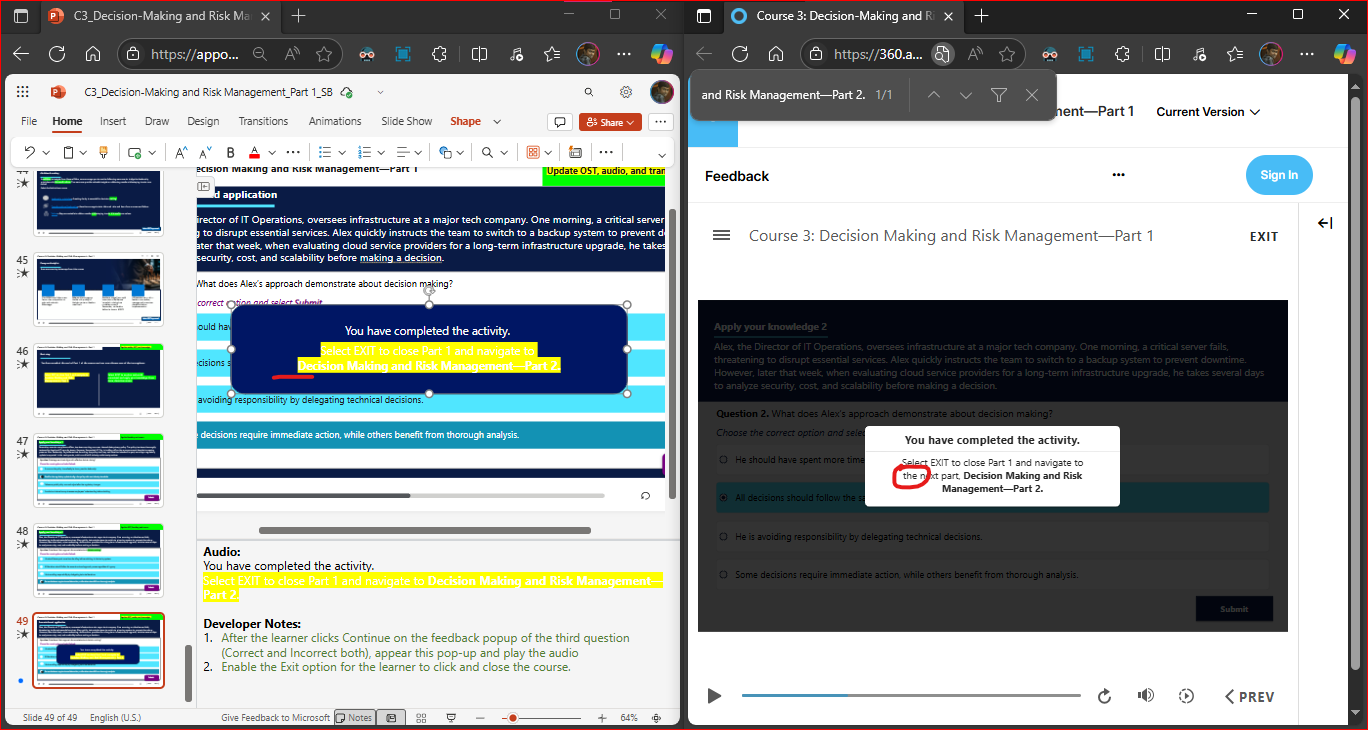This screenshot has width=1368, height=730.
Task: Open the Undo dropdown arrow
Action: click(46, 153)
